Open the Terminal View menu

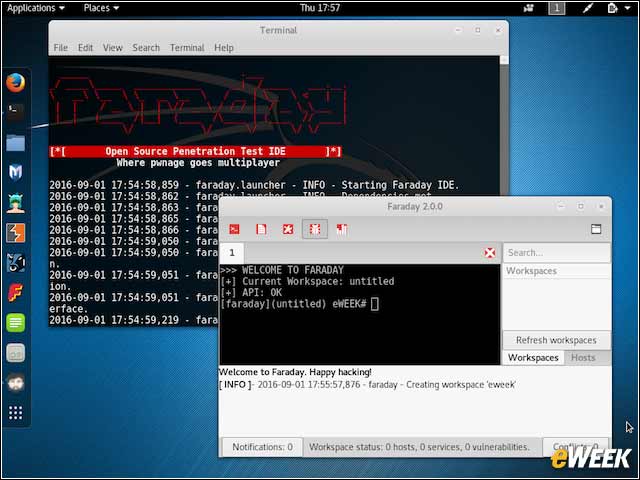[x=112, y=48]
